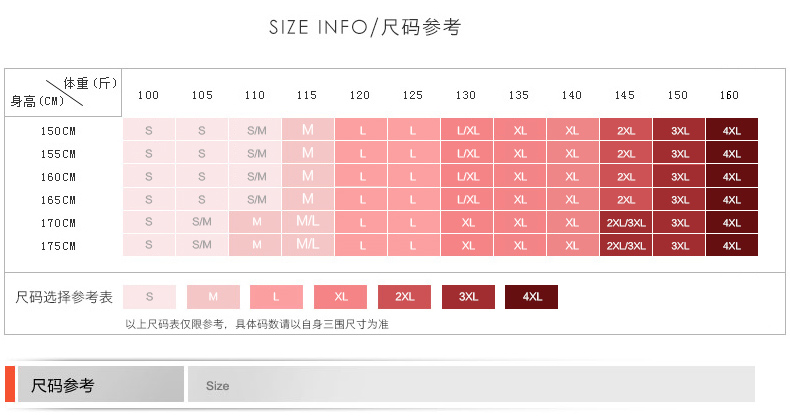
Task: Click the 160 weight column header
Action: pos(730,95)
